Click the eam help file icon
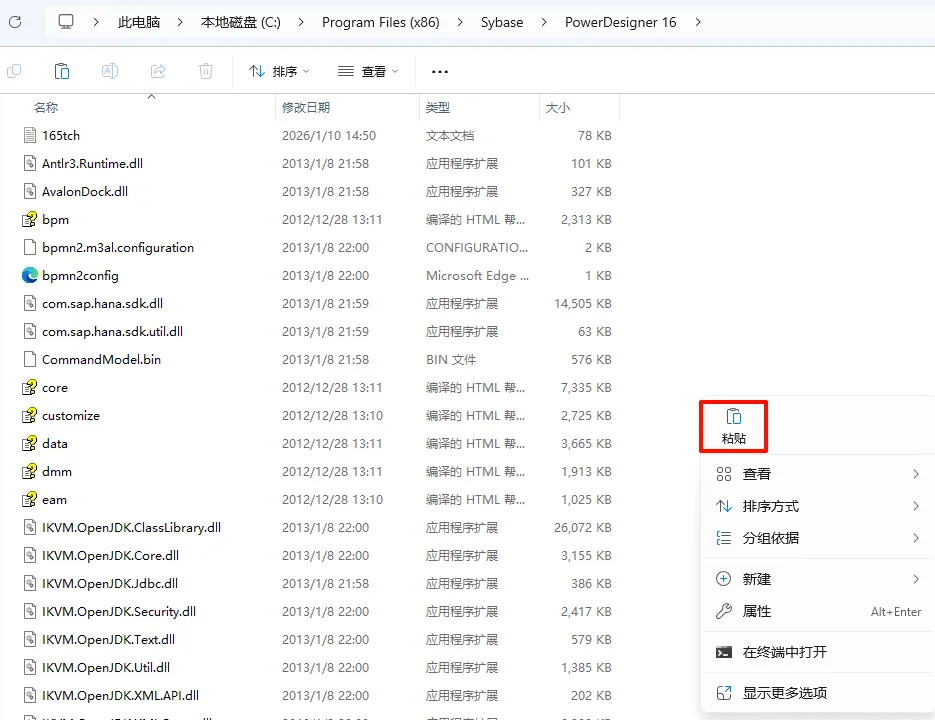This screenshot has width=935, height=720. [30, 499]
